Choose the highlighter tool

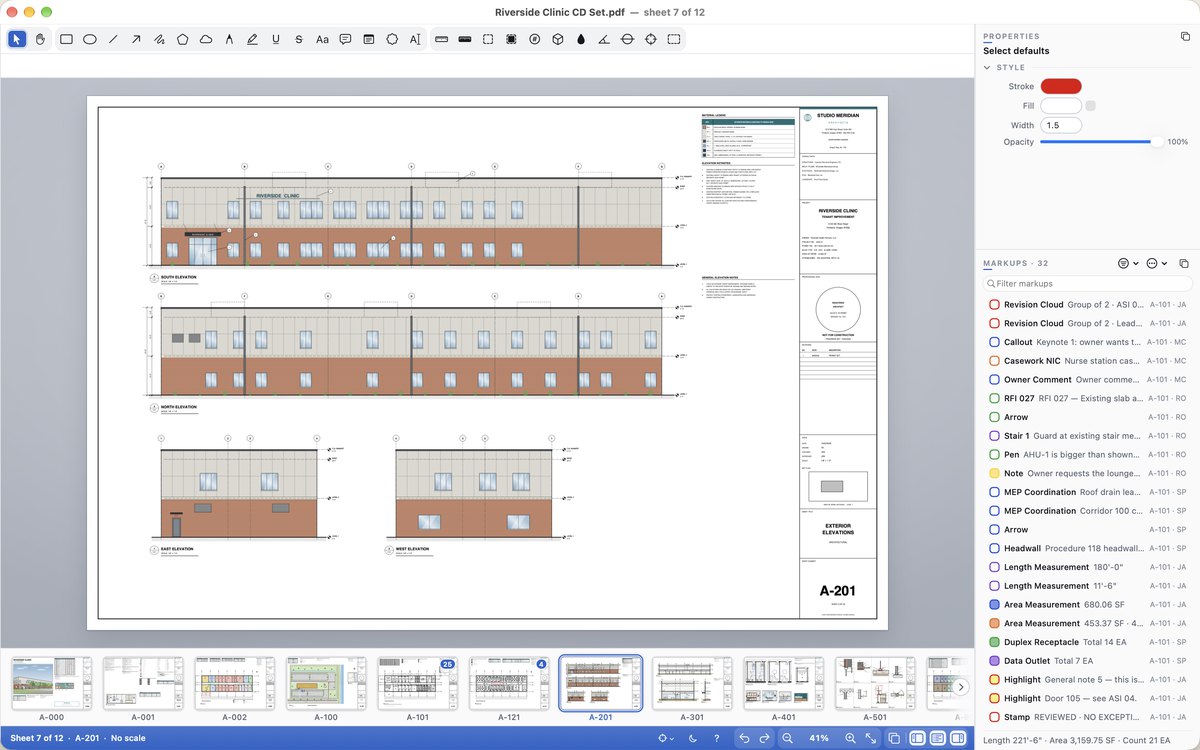pyautogui.click(x=252, y=39)
